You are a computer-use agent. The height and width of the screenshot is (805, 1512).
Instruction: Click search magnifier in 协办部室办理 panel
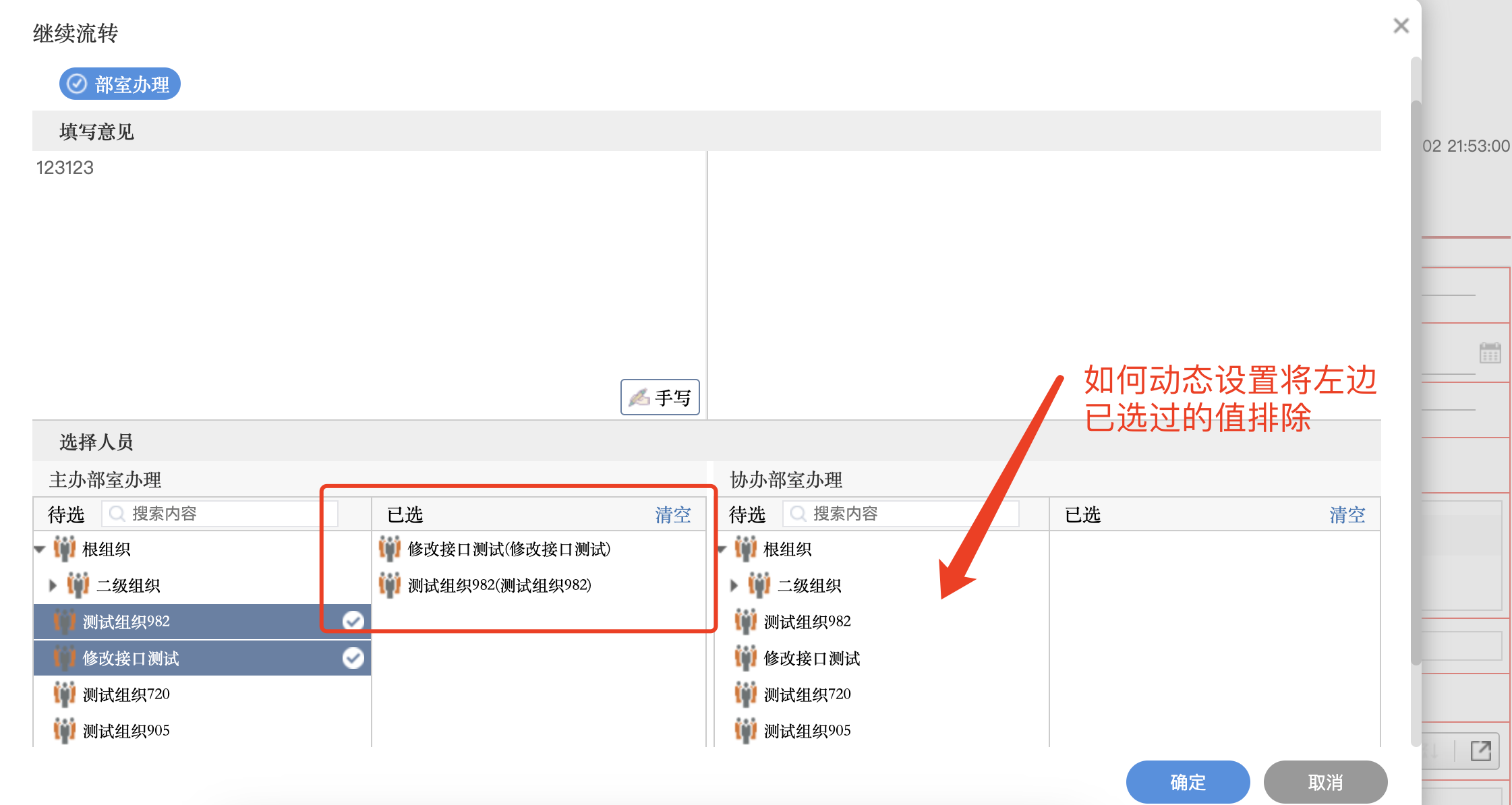tap(798, 514)
